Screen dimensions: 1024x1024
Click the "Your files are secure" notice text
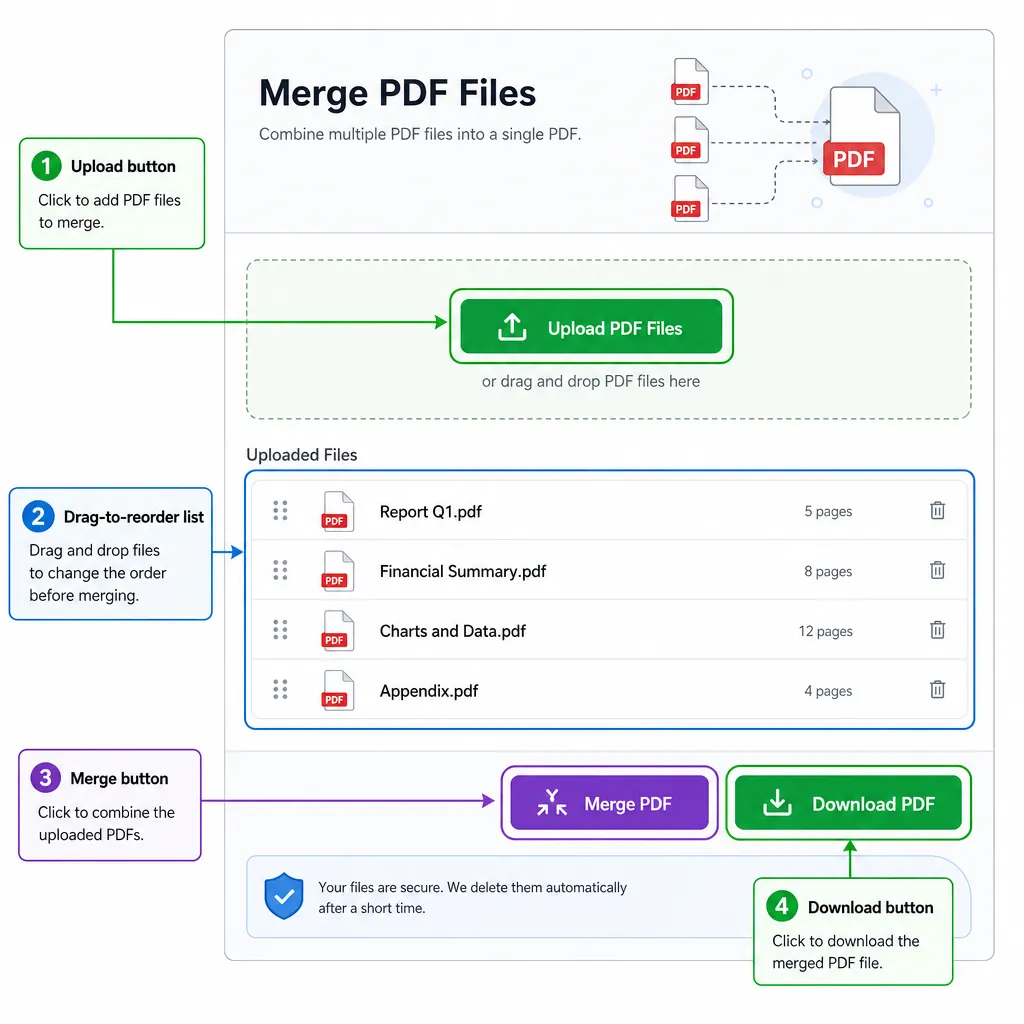pos(472,897)
